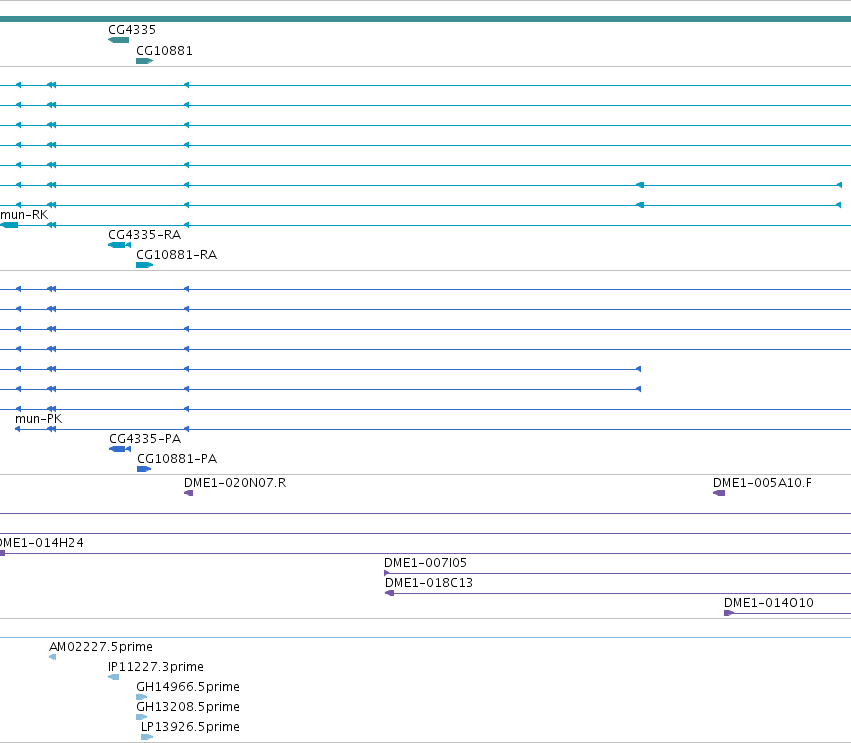Click the DME1-007I05 label
Image resolution: width=851 pixels, height=743 pixels.
(x=425, y=563)
